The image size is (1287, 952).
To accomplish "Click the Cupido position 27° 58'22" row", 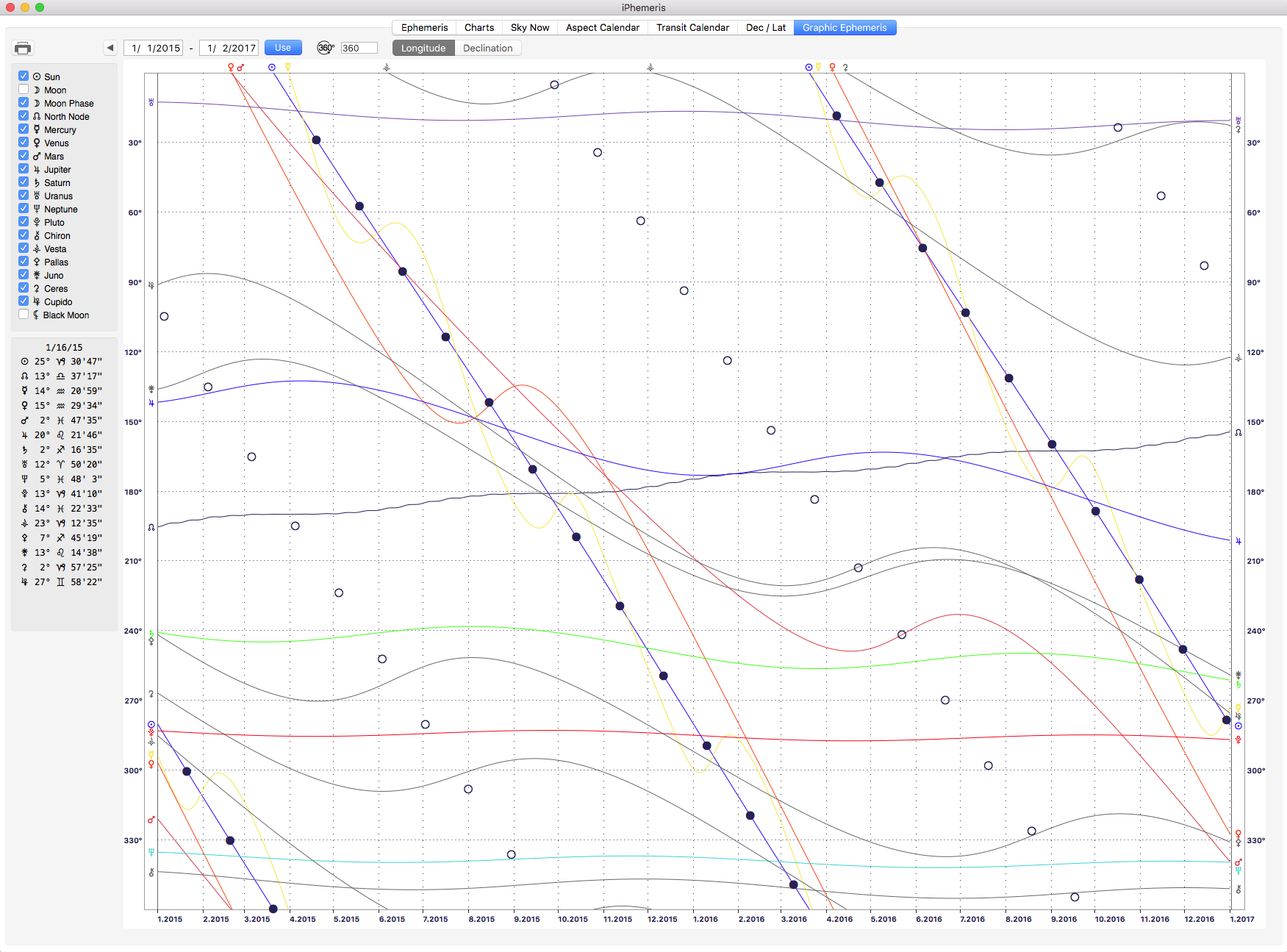I will [62, 582].
